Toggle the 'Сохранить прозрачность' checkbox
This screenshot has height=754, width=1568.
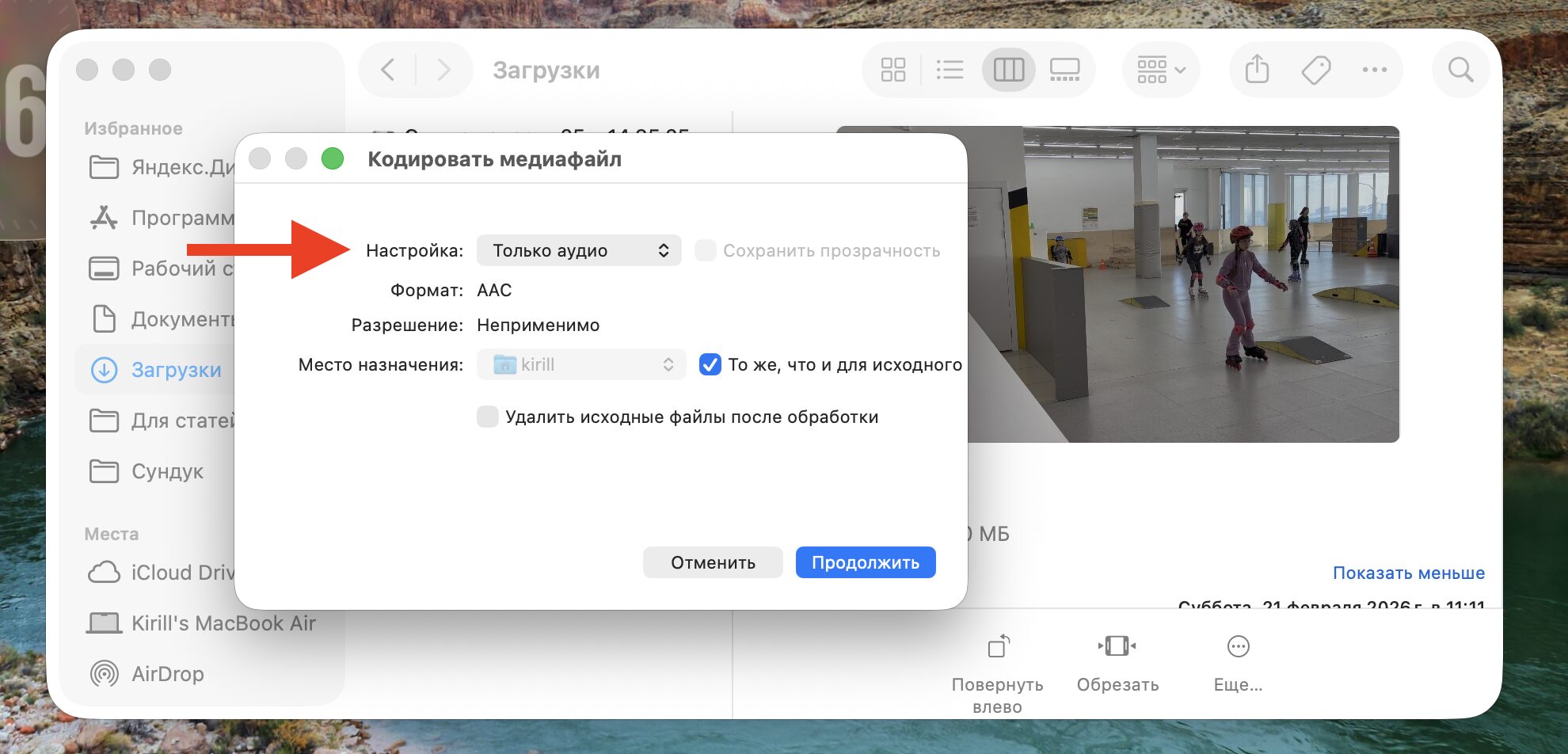(704, 249)
